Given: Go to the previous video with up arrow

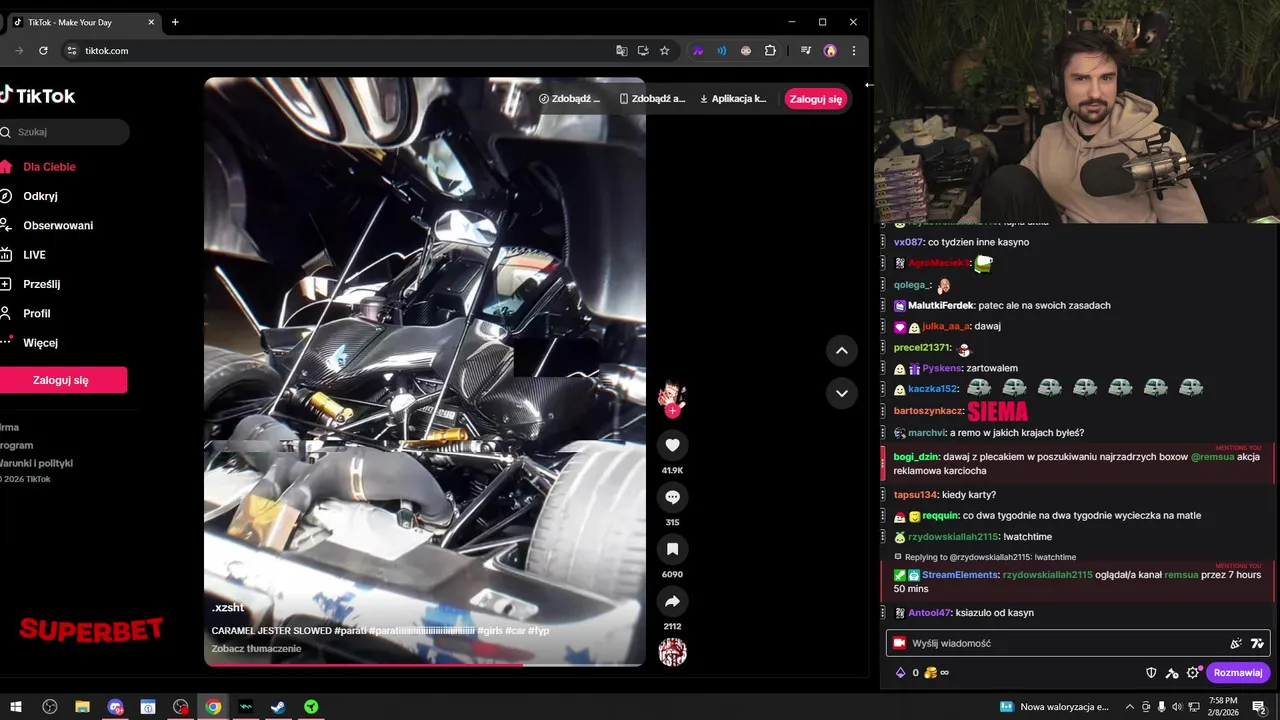Looking at the screenshot, I should (841, 350).
